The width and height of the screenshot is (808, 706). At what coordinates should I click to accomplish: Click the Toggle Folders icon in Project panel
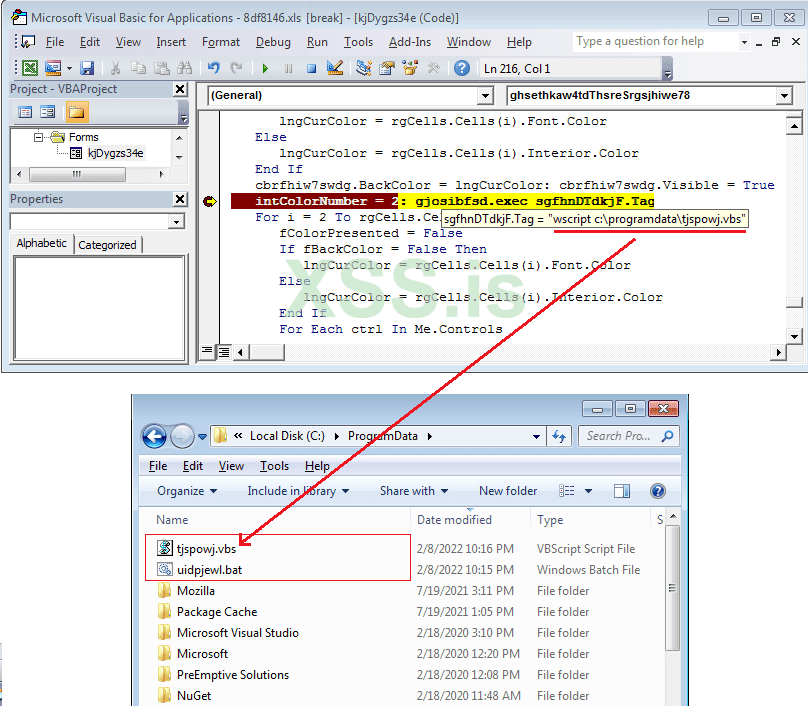tap(77, 111)
